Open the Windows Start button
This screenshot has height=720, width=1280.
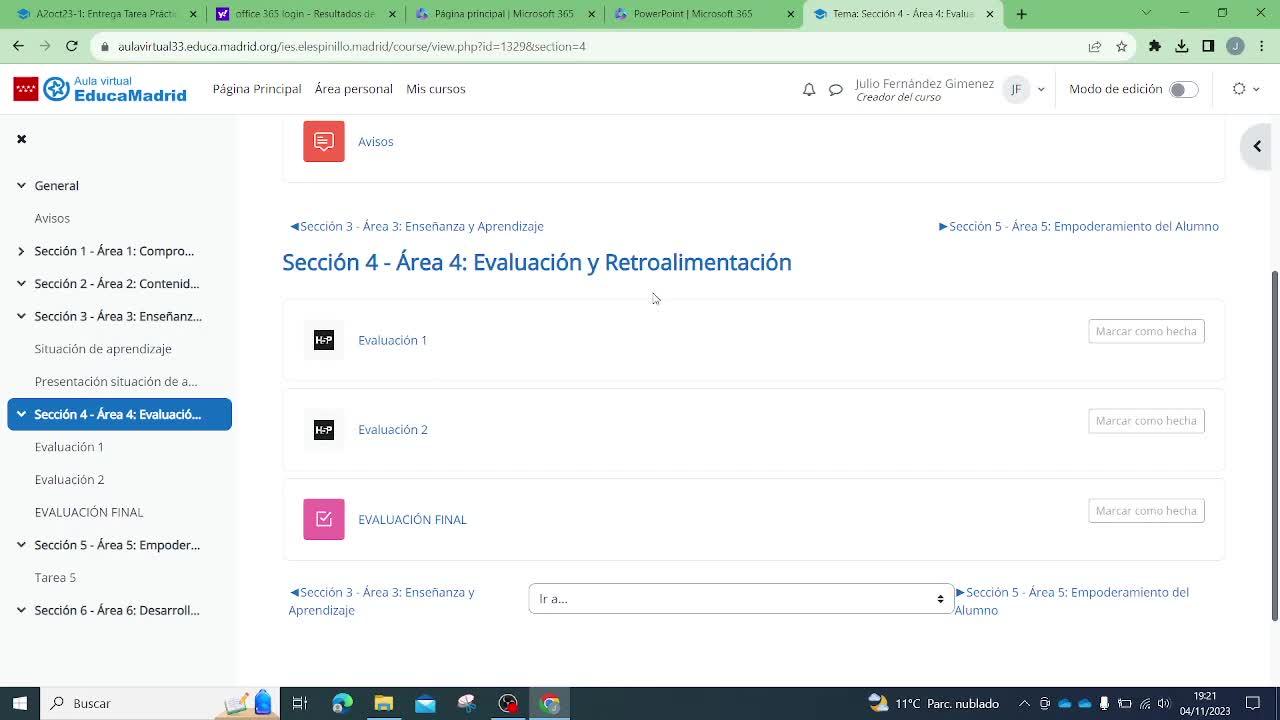[x=19, y=703]
